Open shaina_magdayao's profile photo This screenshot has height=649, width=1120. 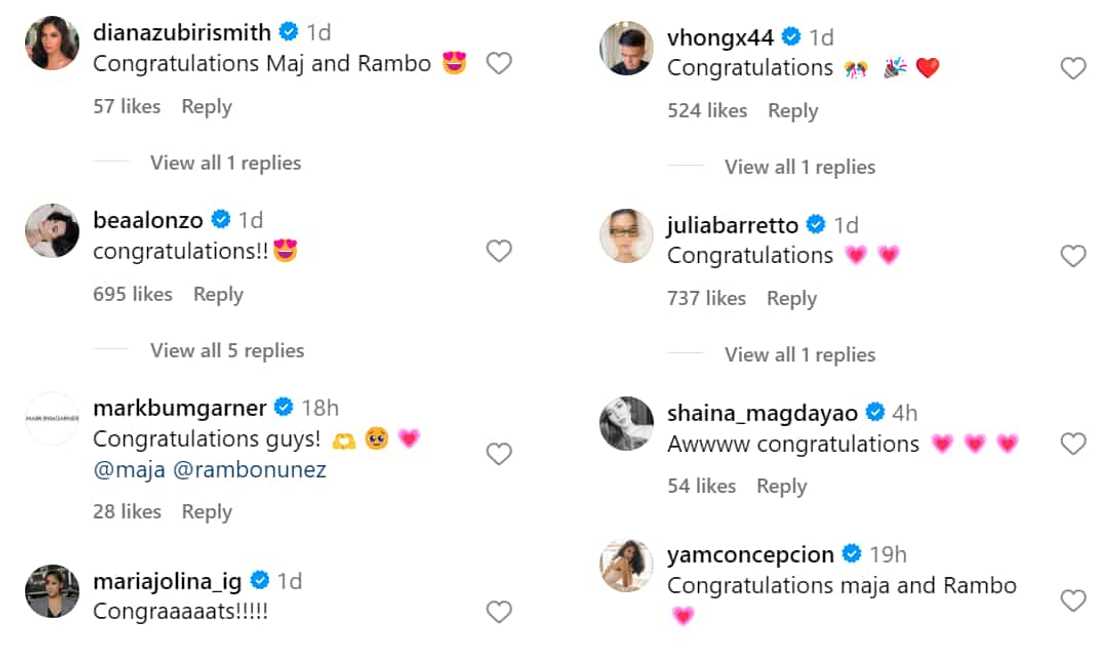click(626, 423)
